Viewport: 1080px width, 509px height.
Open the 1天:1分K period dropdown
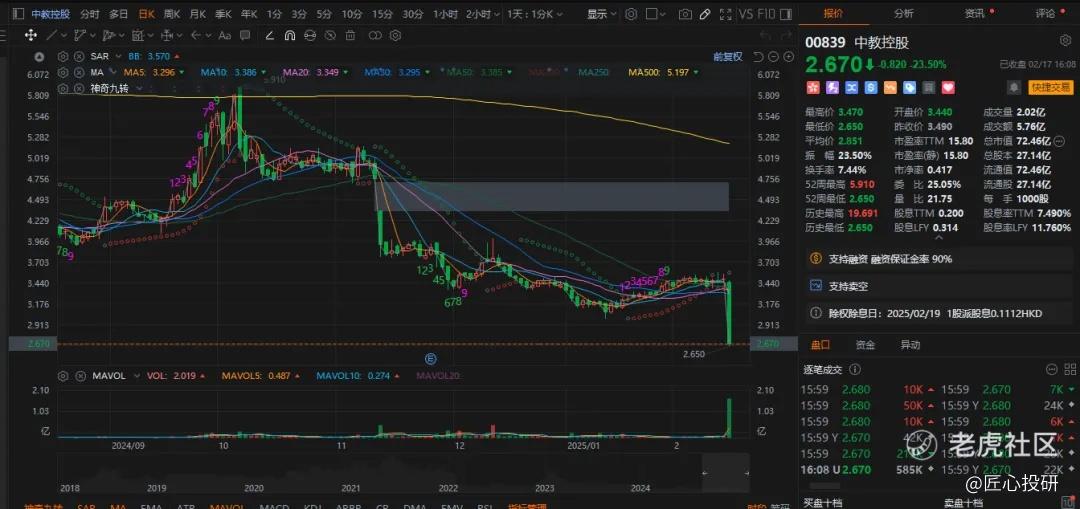pos(536,14)
